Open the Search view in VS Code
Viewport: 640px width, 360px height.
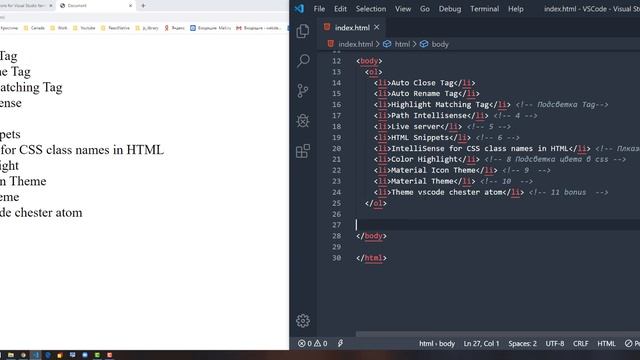point(303,61)
